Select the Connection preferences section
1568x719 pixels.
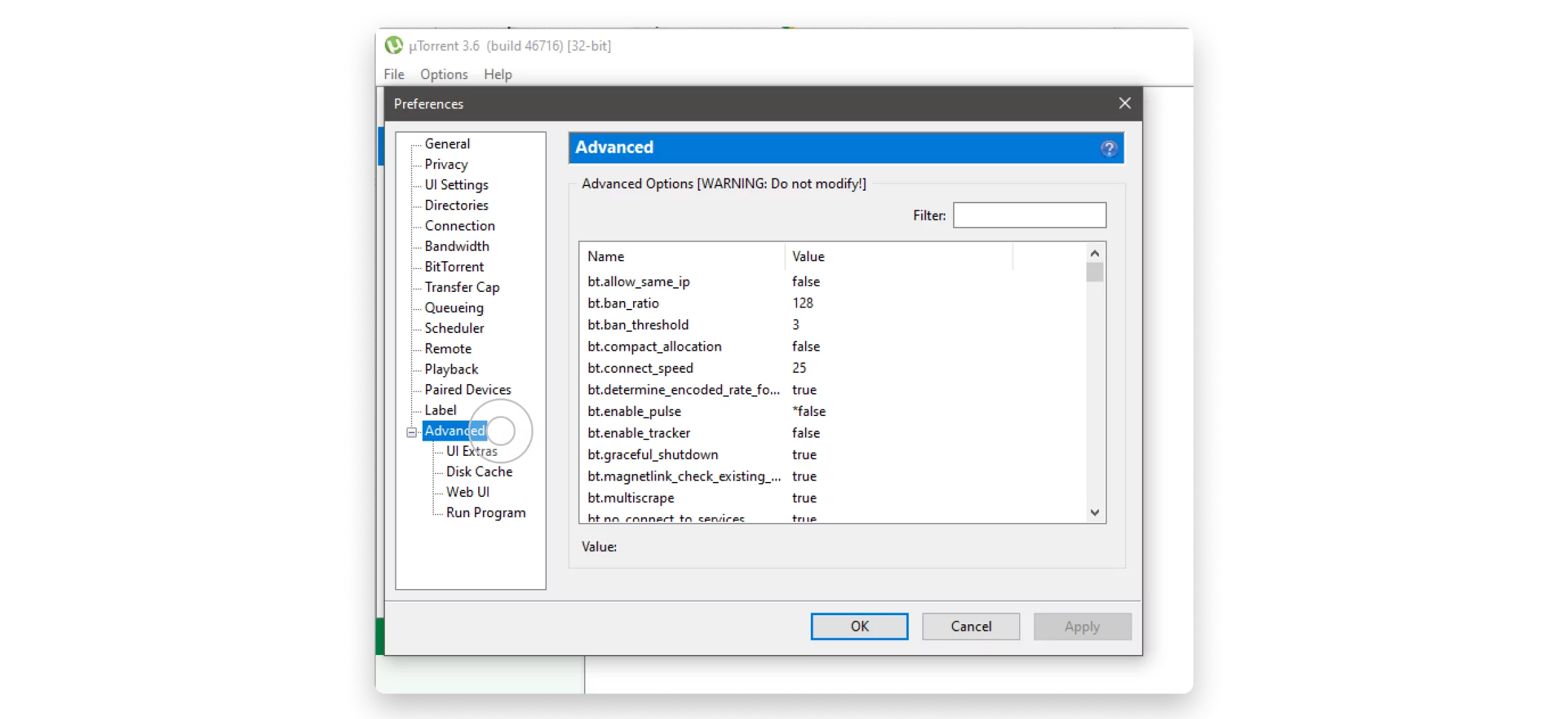coord(460,225)
